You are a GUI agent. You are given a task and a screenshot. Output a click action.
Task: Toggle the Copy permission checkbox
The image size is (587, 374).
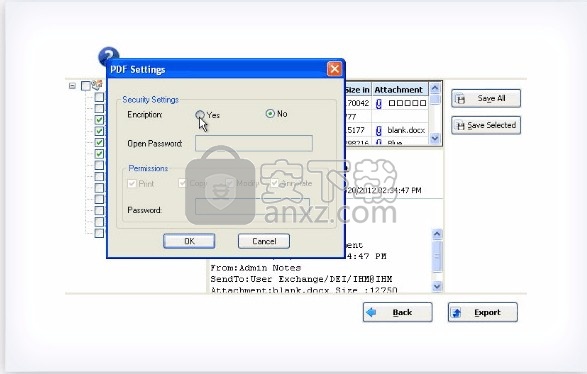(x=183, y=183)
